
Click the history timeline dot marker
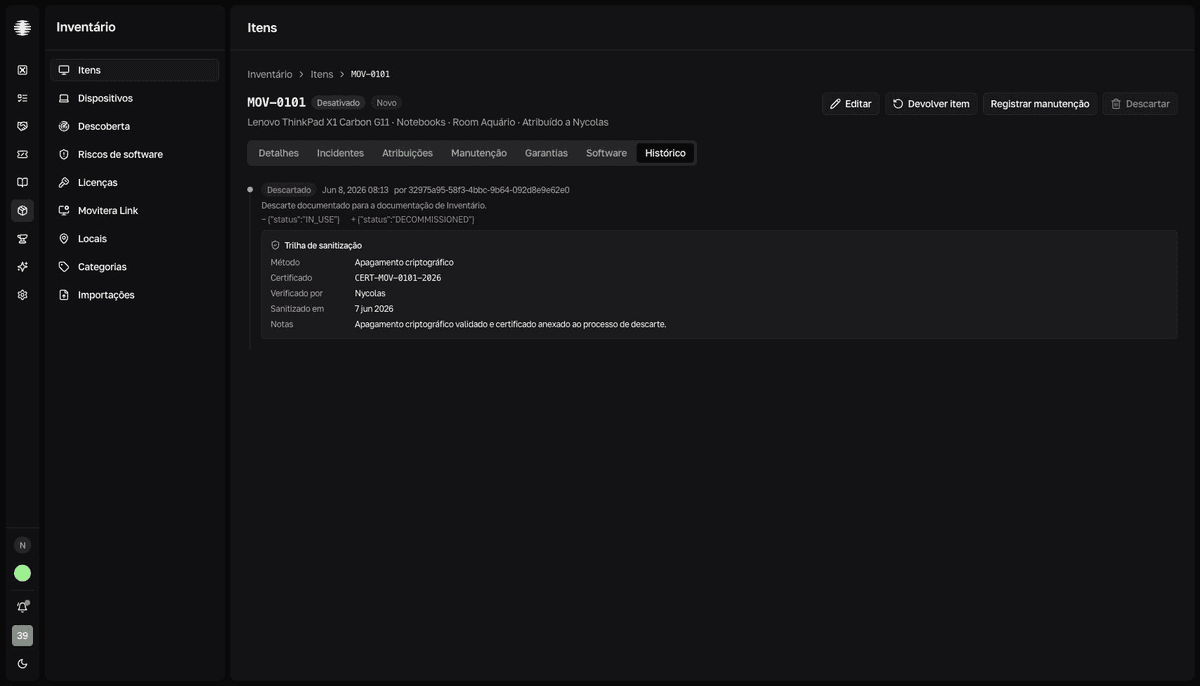250,189
